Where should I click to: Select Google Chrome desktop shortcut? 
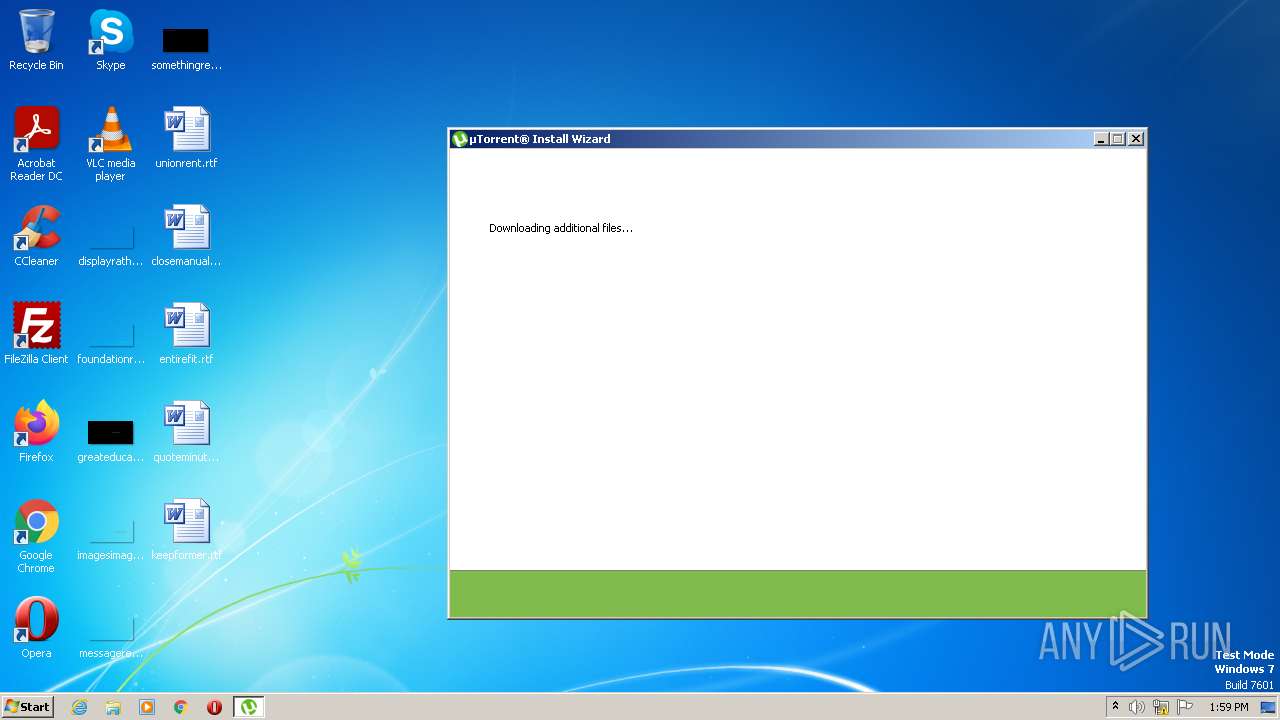tap(36, 536)
